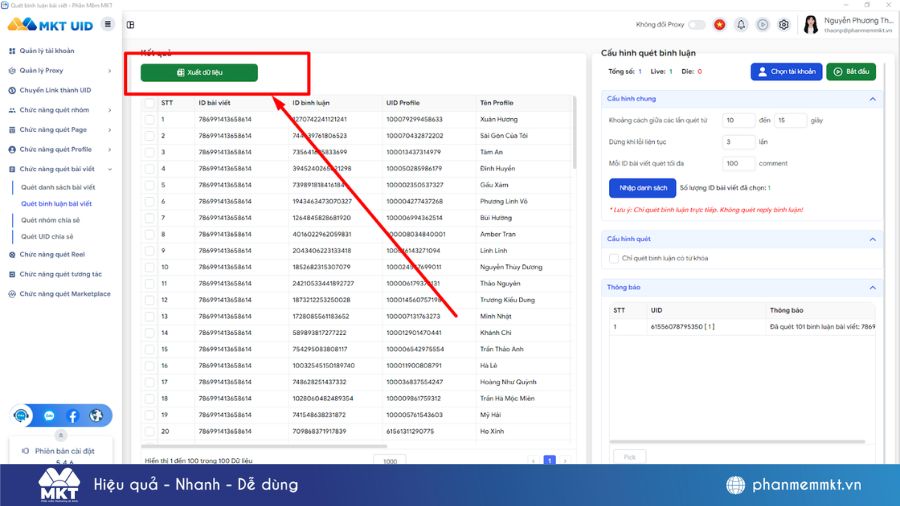Click the Thông báo table horizontal scrollbar
900x506 pixels.
pyautogui.click(x=737, y=442)
